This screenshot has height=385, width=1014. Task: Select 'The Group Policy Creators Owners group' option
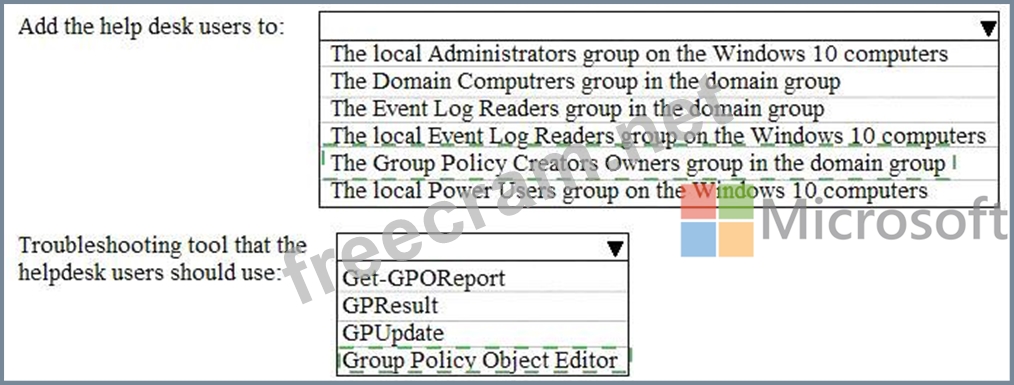[x=659, y=164]
